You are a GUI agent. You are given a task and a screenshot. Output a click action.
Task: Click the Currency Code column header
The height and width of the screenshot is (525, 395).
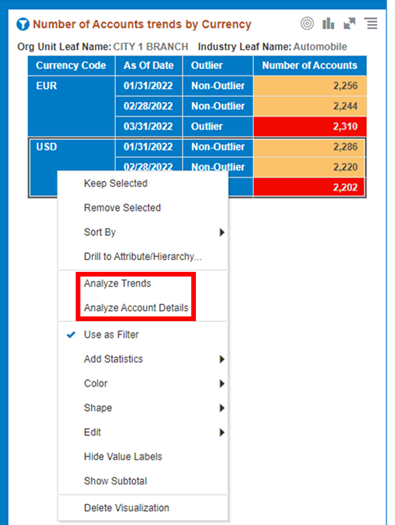(71, 66)
